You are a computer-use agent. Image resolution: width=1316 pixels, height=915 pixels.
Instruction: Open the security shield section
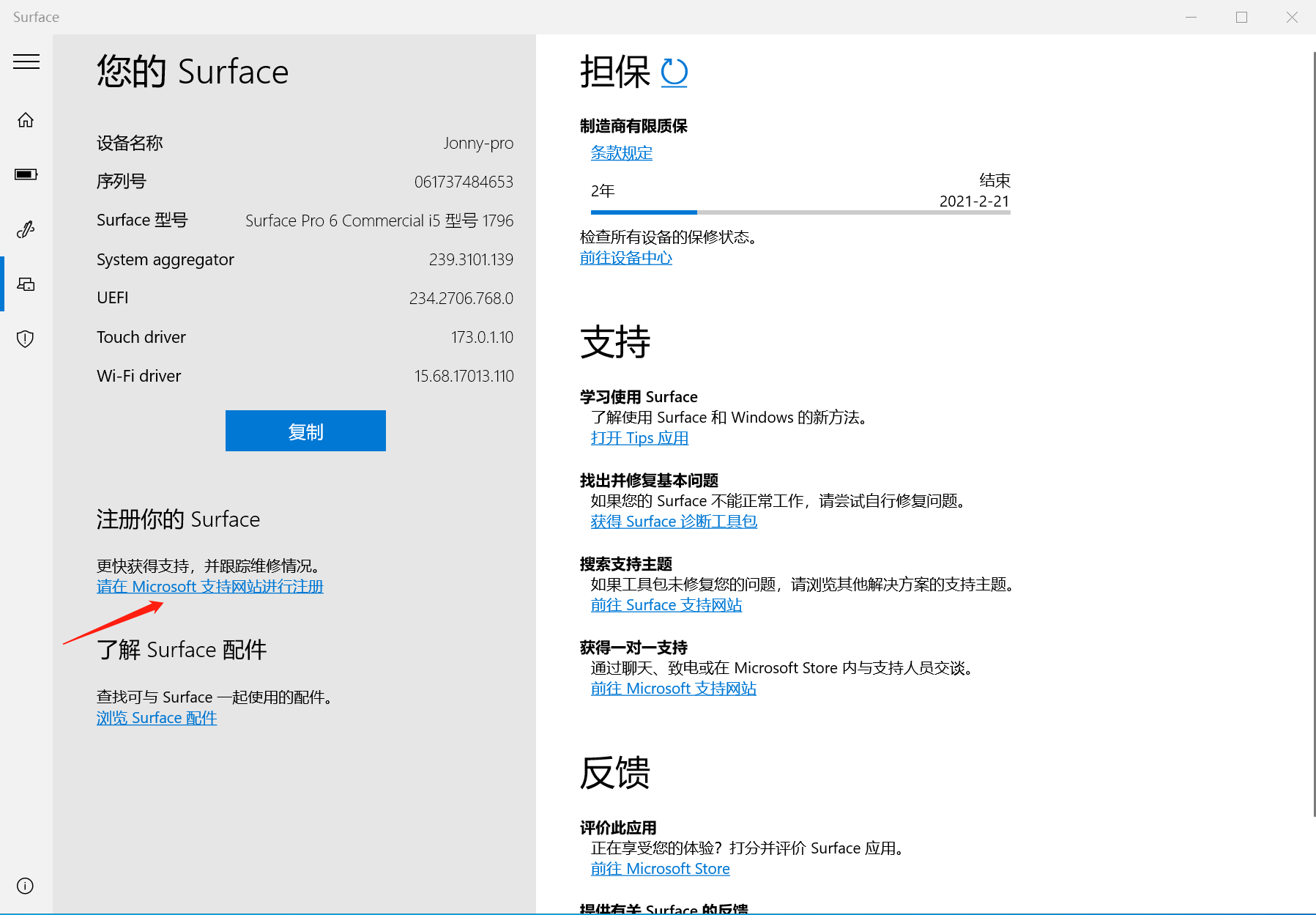25,338
